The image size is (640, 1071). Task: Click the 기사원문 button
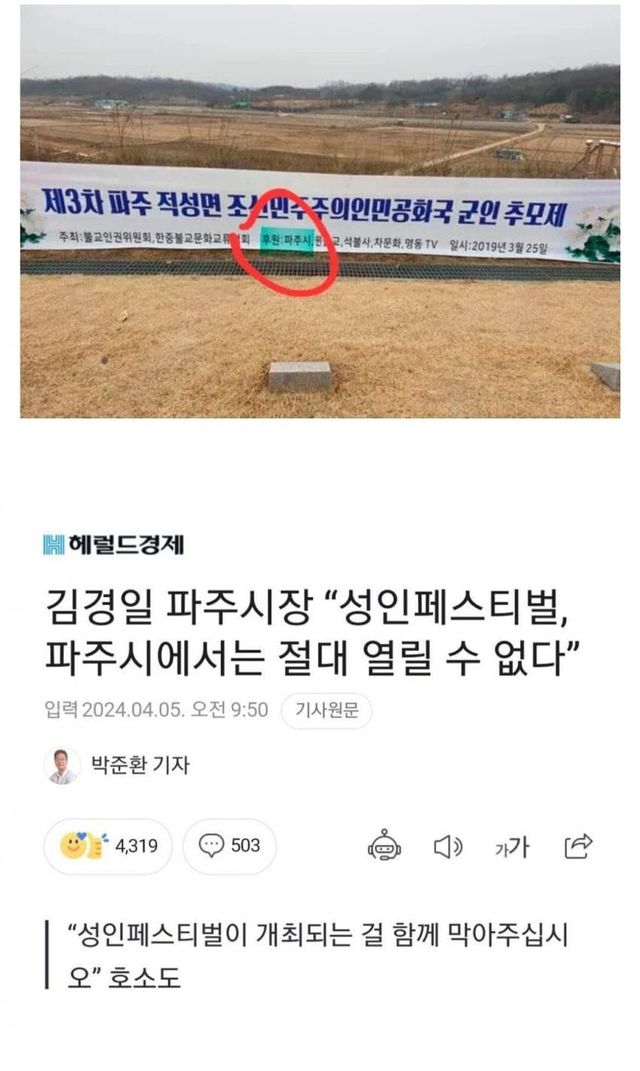[326, 710]
